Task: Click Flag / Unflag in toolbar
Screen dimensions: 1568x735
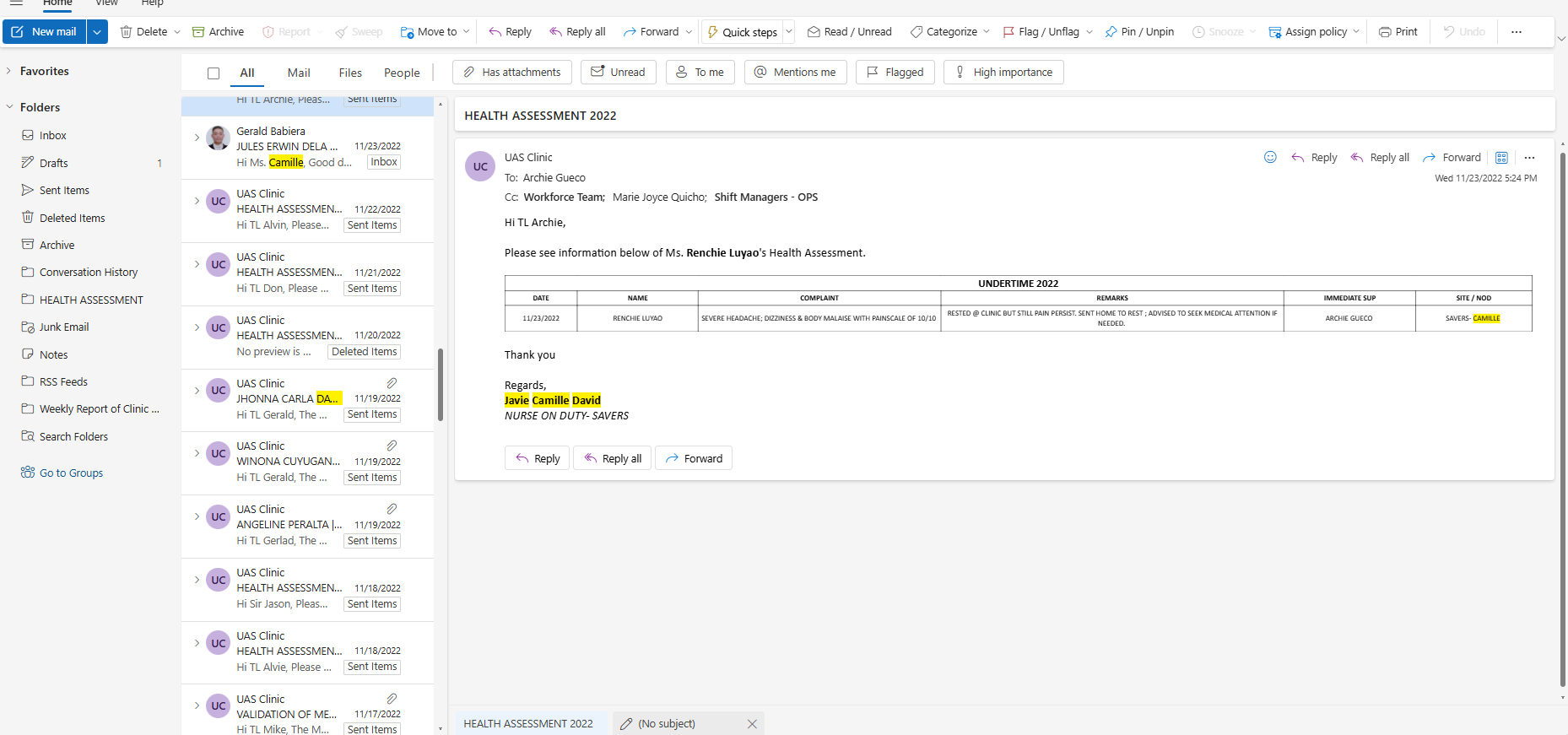Action: [1041, 32]
